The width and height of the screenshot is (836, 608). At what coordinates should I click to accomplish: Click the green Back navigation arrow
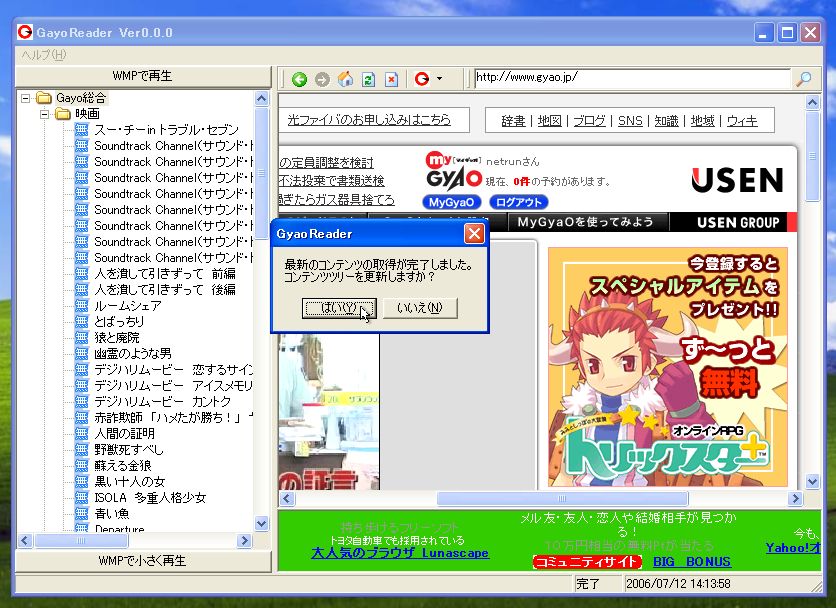click(x=299, y=79)
